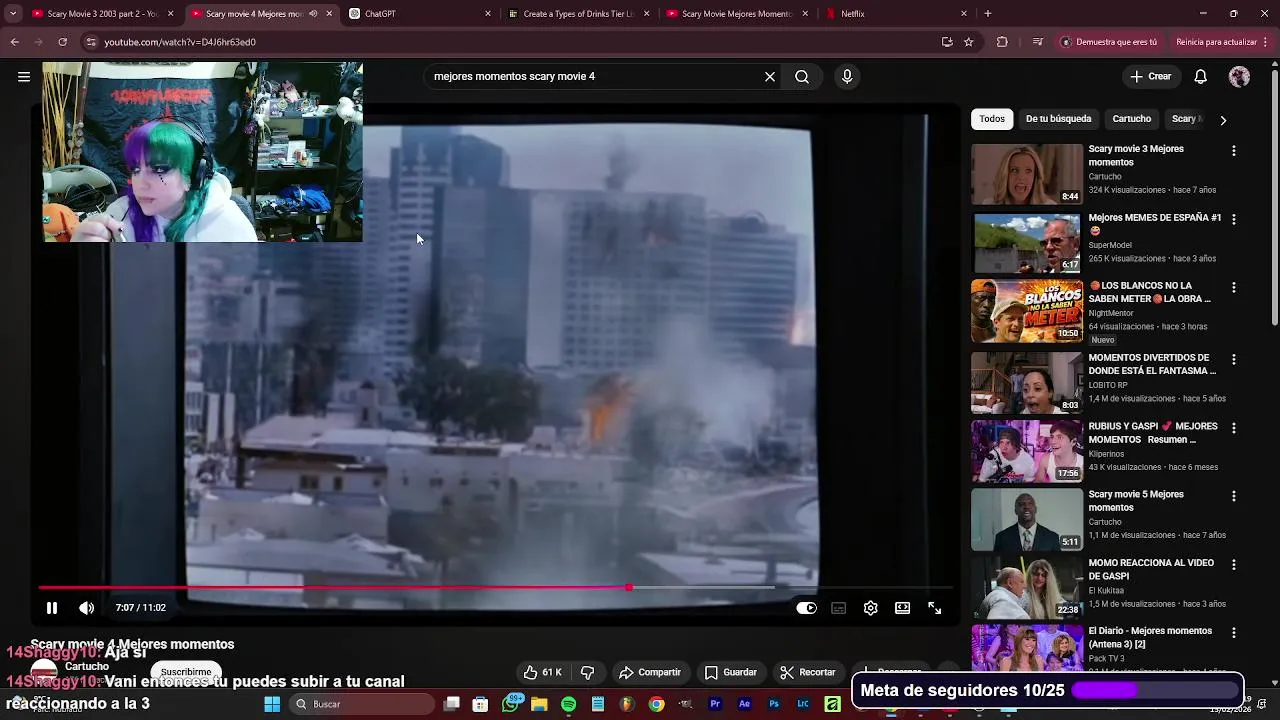Enter fullscreen mode in the player

(934, 607)
